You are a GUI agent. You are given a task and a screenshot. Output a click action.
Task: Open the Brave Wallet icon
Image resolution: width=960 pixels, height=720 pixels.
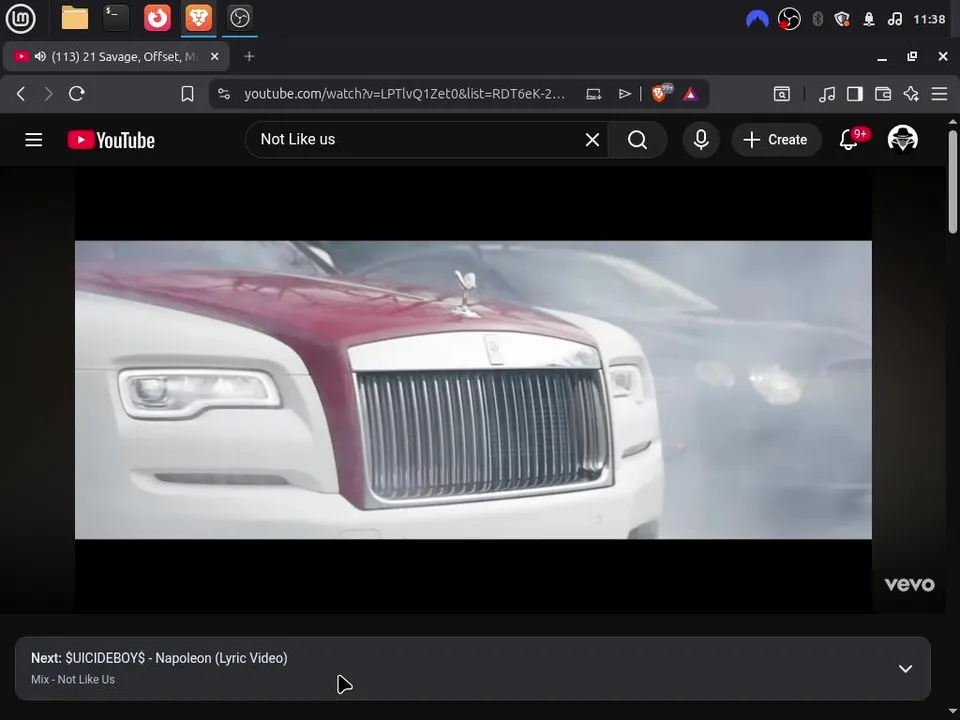883,94
